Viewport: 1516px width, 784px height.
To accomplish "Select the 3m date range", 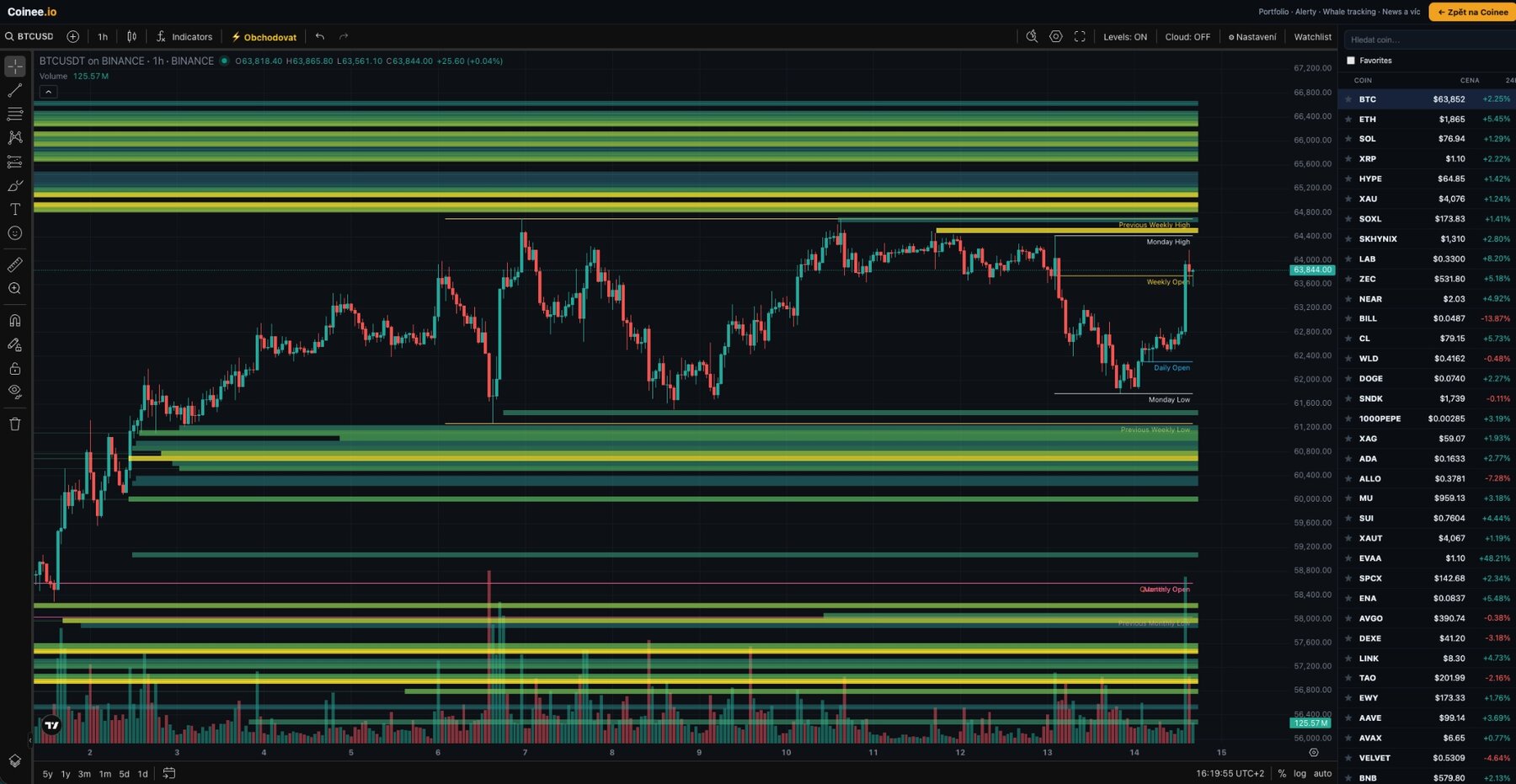I will coord(84,774).
